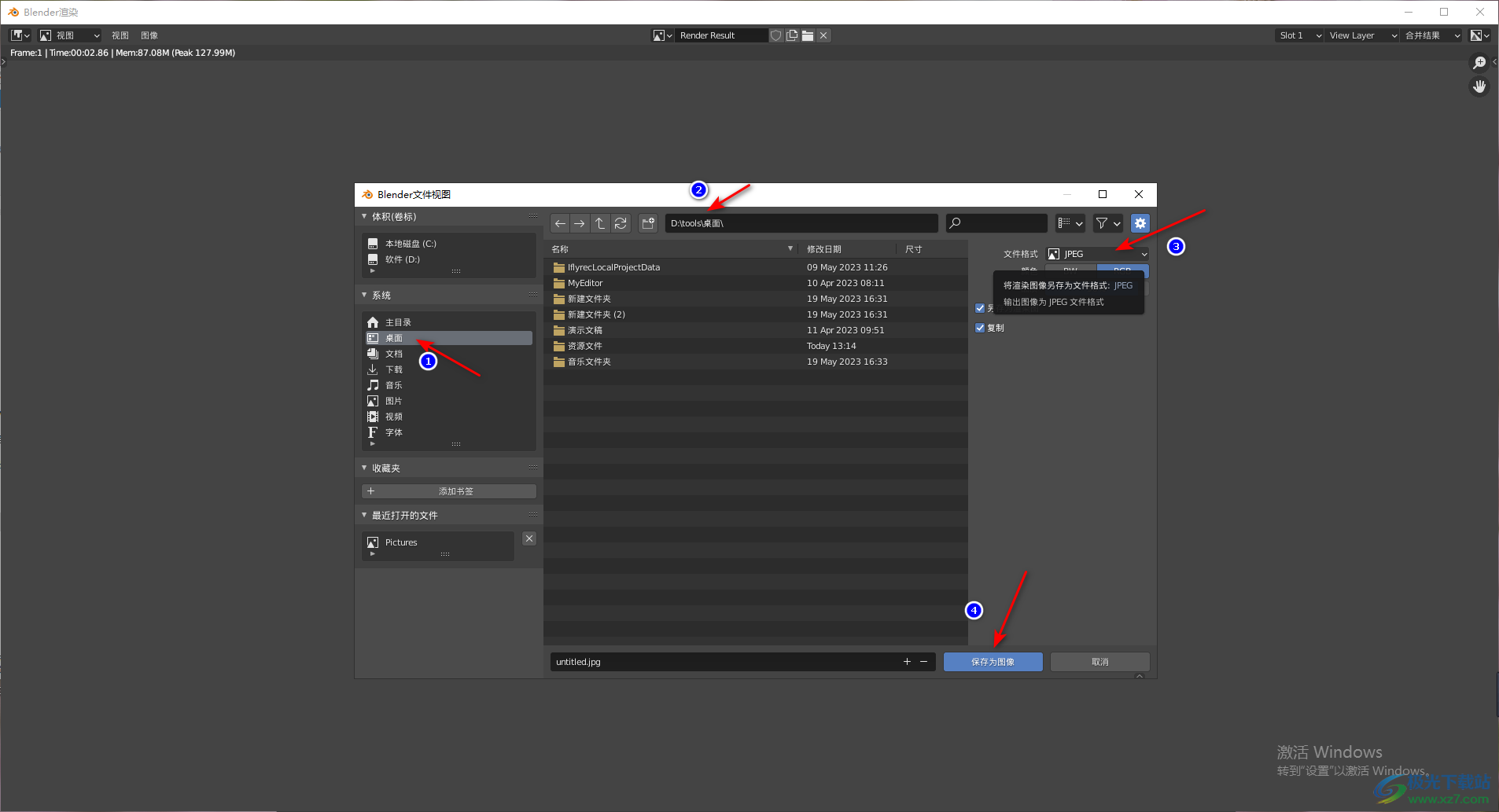Increment filename number with plus
The image size is (1499, 812).
(907, 662)
